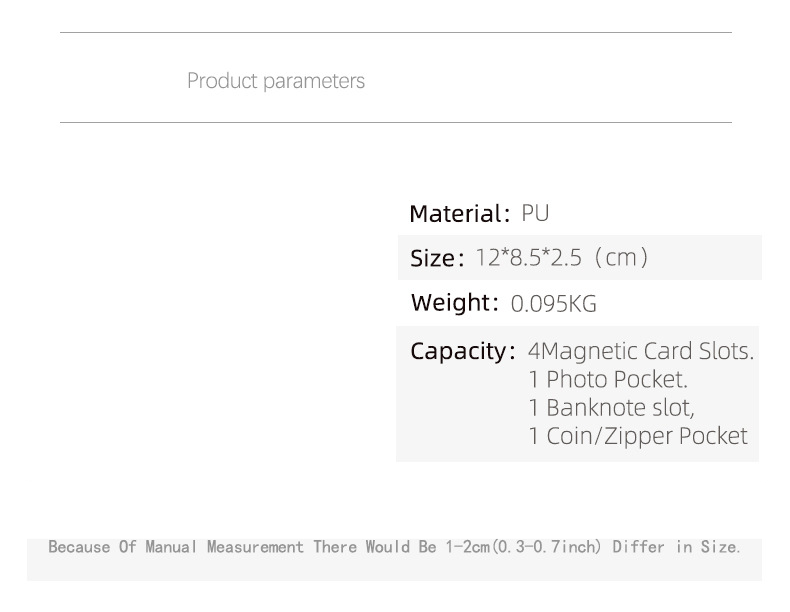Click the horizontal line above Product parameters
Image resolution: width=790 pixels, height=612 pixels.
pos(395,33)
